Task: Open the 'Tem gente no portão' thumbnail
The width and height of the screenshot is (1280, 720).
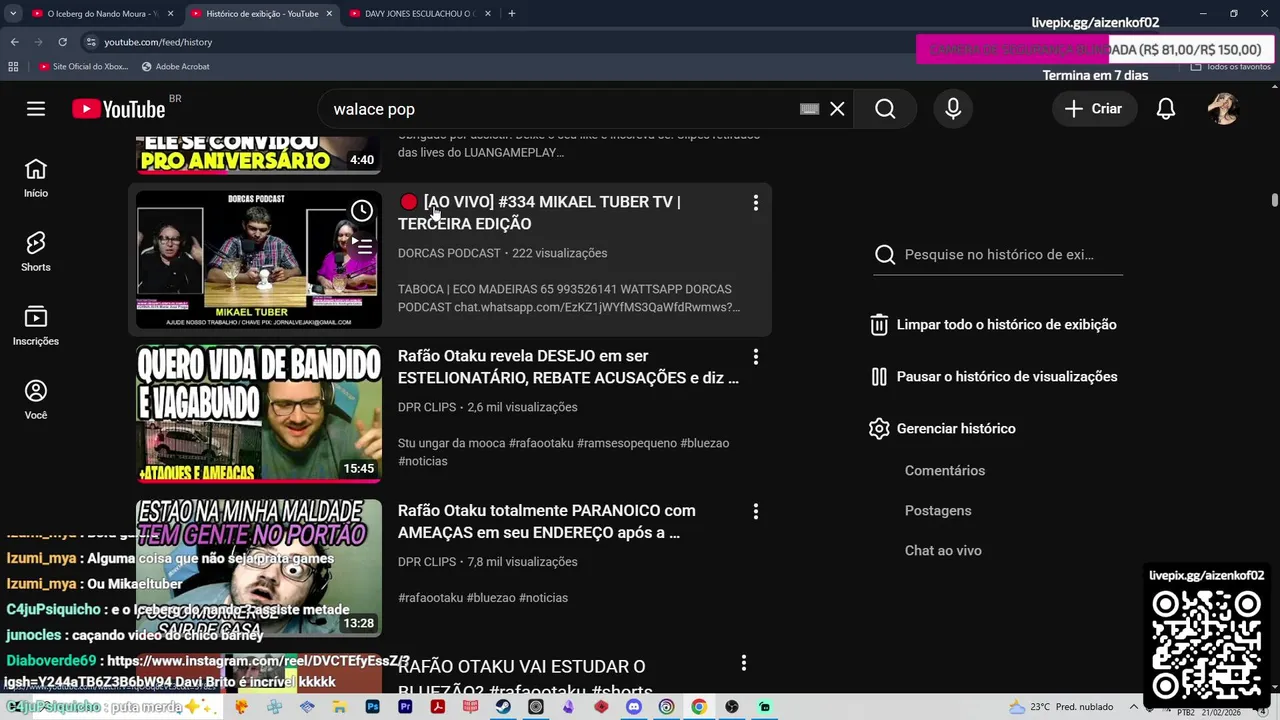Action: coord(259,568)
